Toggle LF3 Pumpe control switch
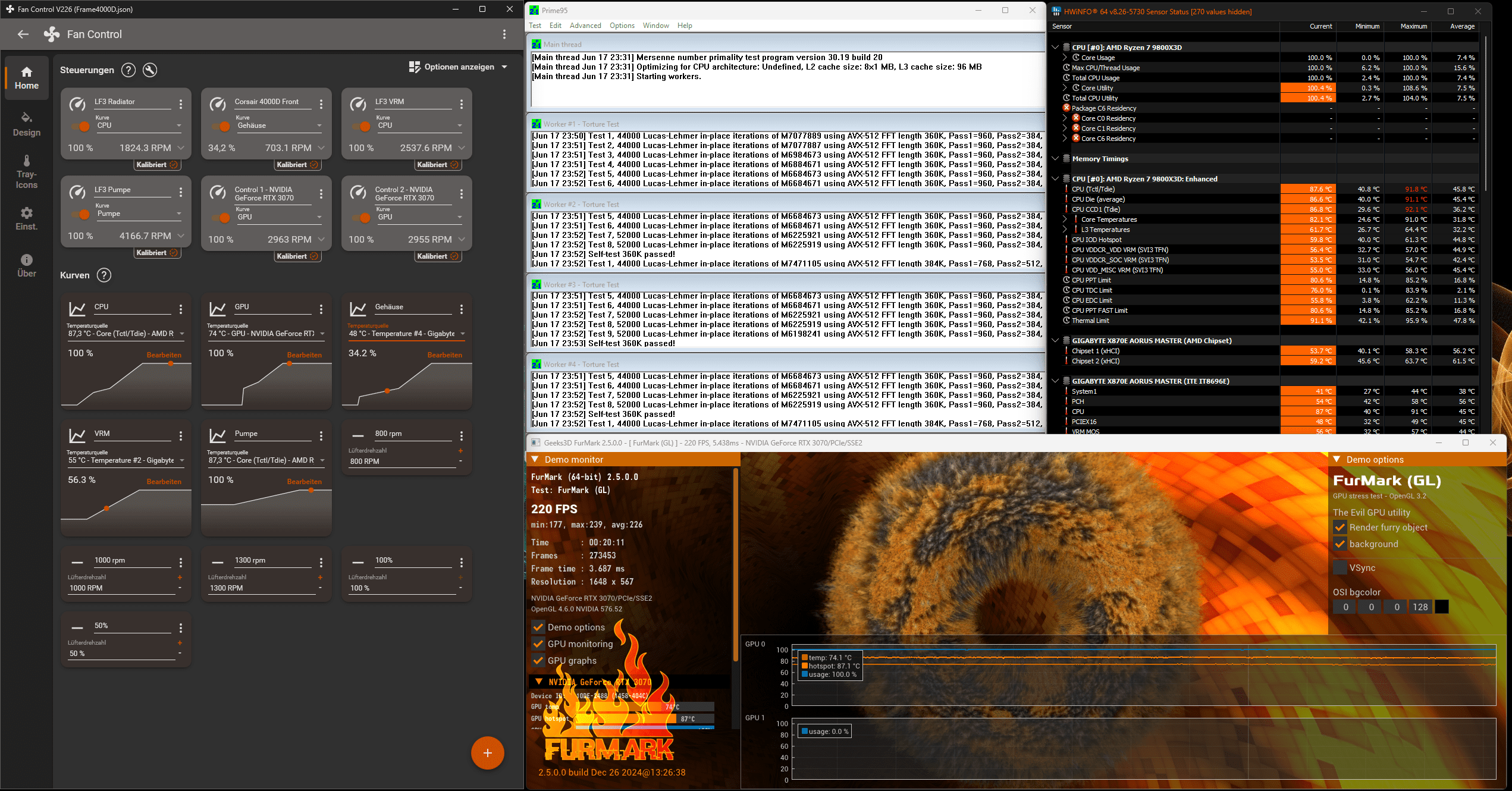 81,214
